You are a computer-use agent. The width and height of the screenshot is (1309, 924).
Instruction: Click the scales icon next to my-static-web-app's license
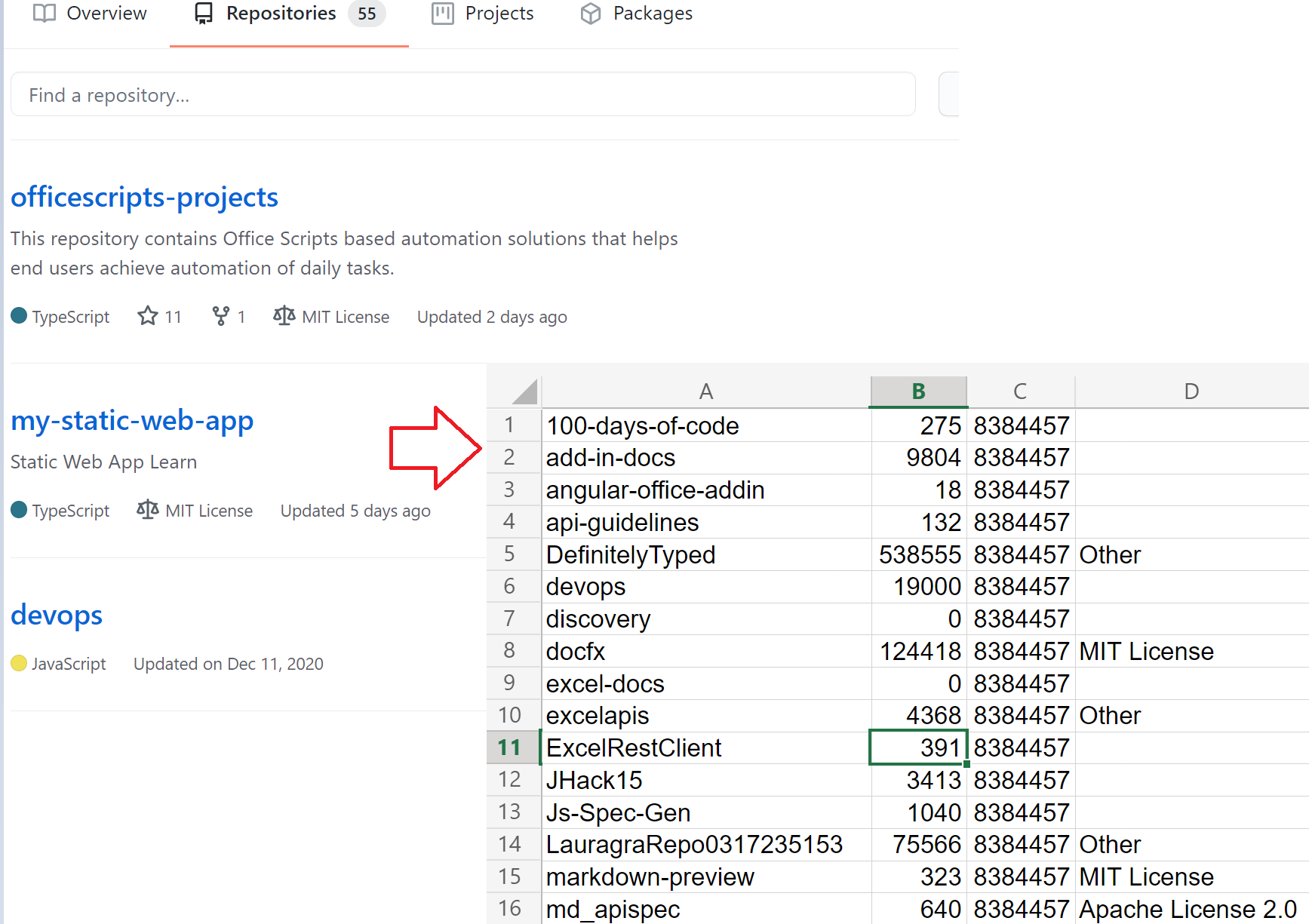148,510
